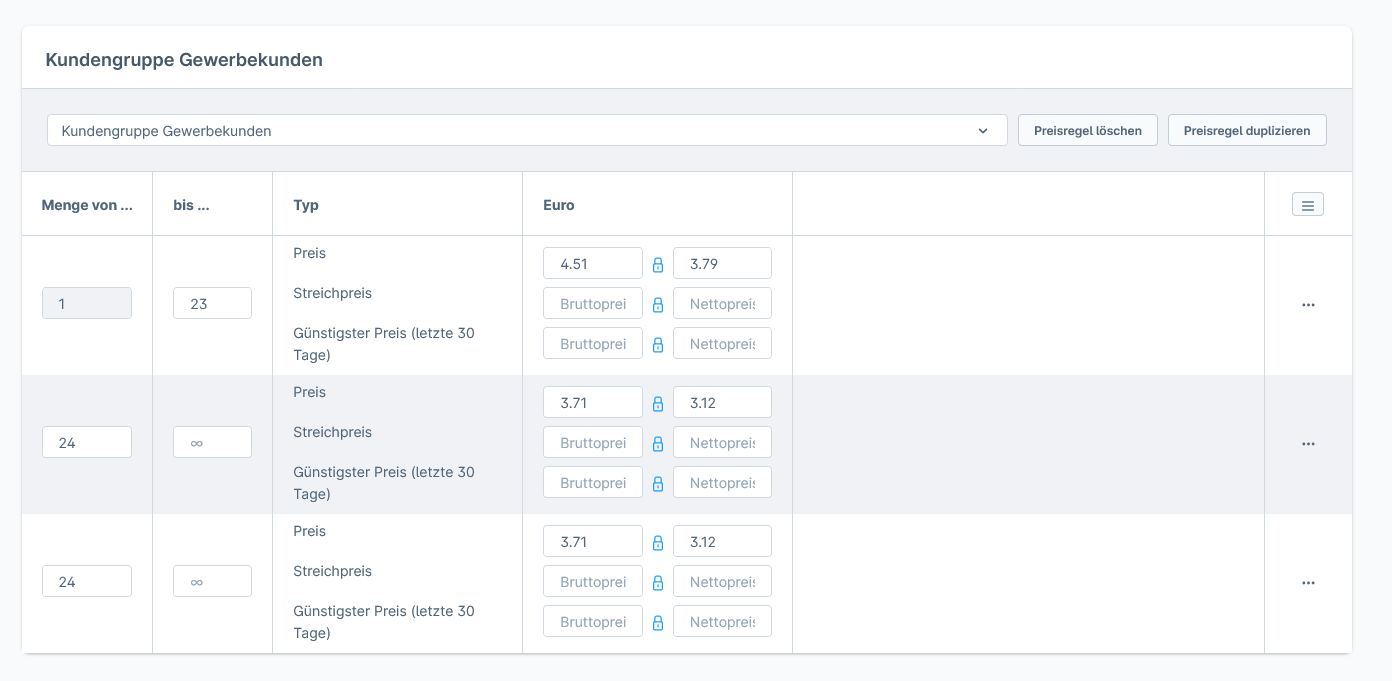Open column settings list icon

click(1308, 205)
